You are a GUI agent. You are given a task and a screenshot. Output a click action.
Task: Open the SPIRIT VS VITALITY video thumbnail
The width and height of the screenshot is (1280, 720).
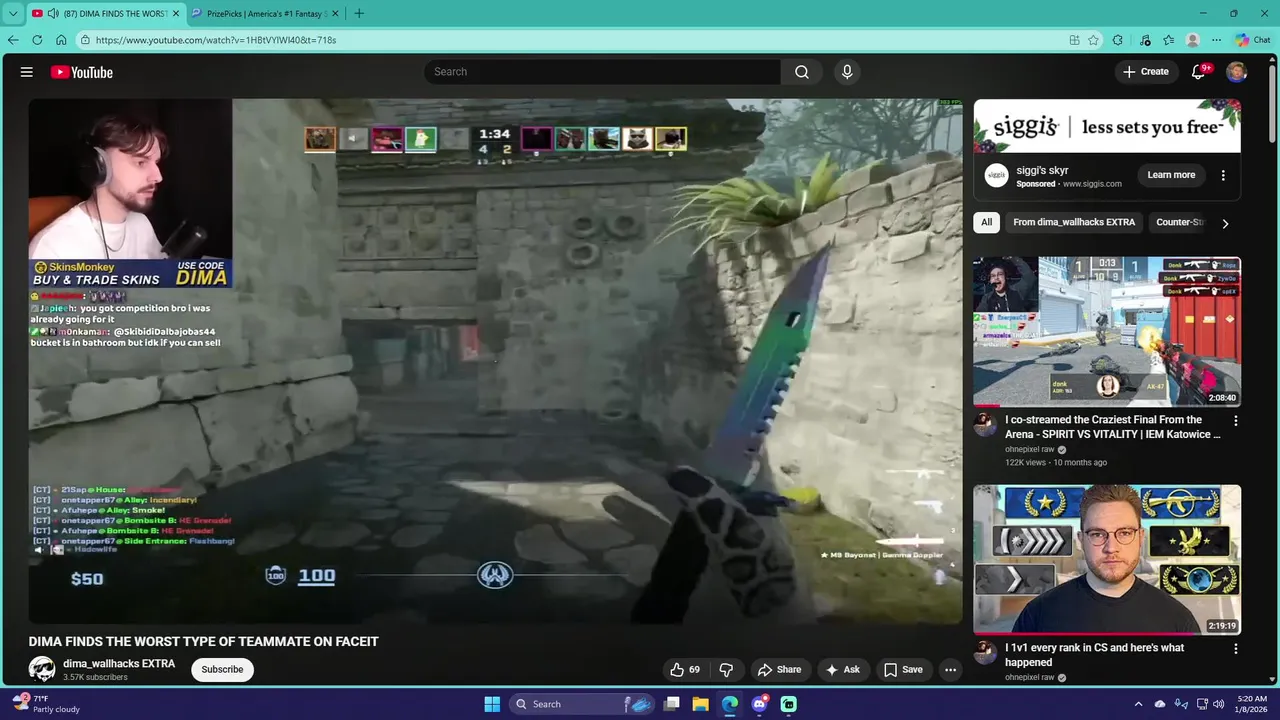[1107, 331]
